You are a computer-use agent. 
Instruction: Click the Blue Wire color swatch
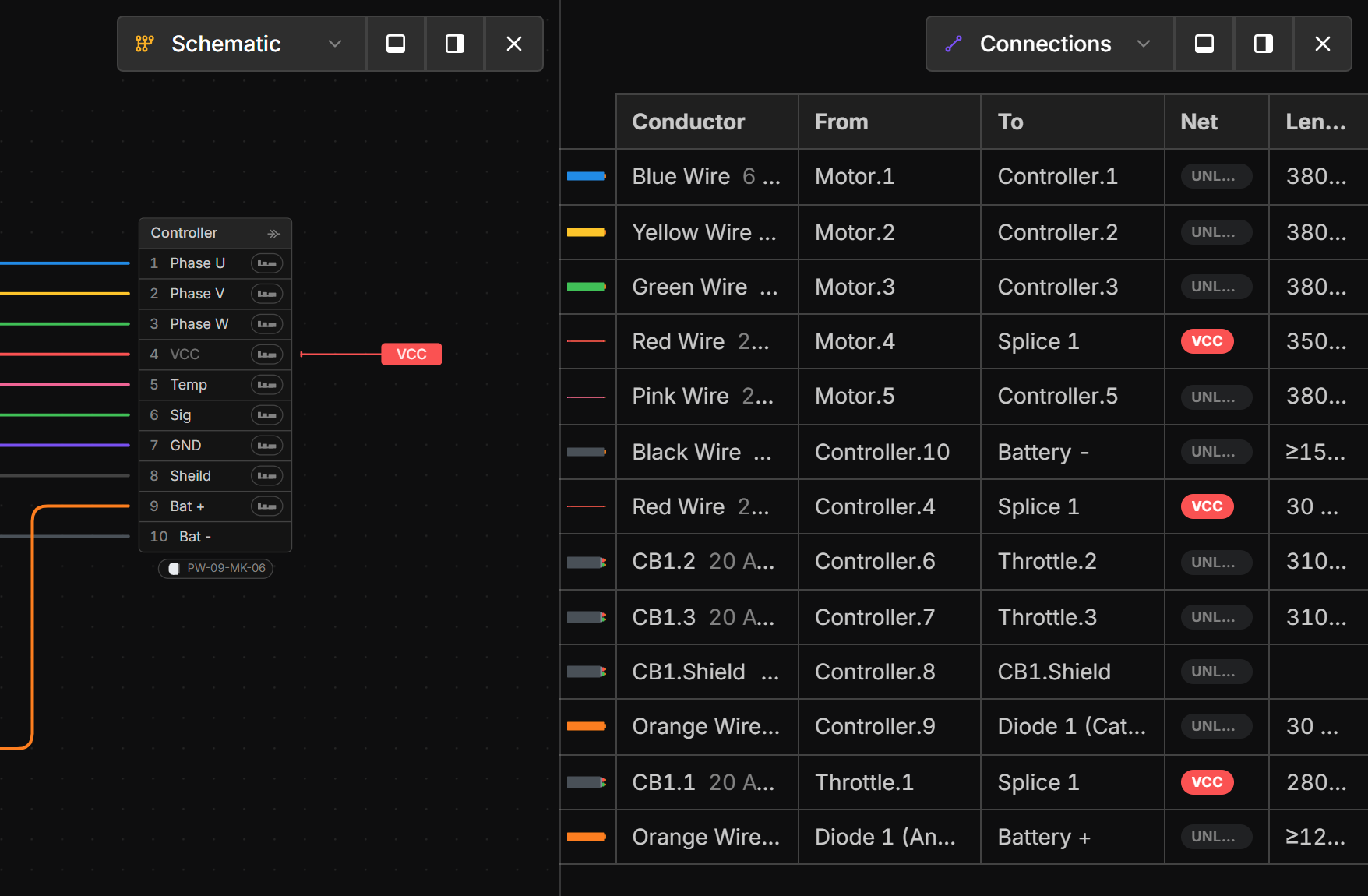point(587,176)
